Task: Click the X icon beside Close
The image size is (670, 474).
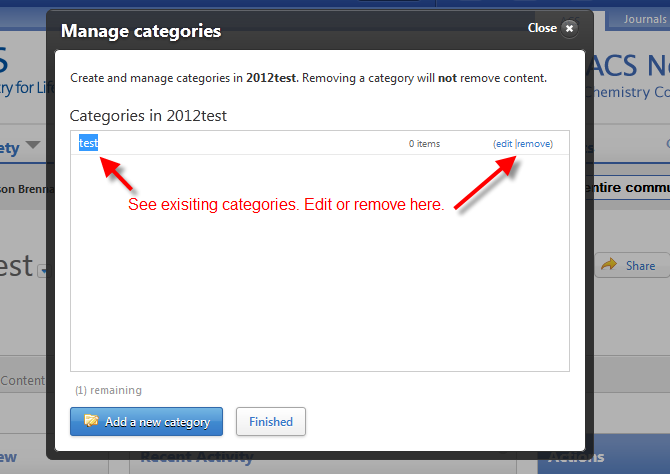Action: (x=569, y=29)
